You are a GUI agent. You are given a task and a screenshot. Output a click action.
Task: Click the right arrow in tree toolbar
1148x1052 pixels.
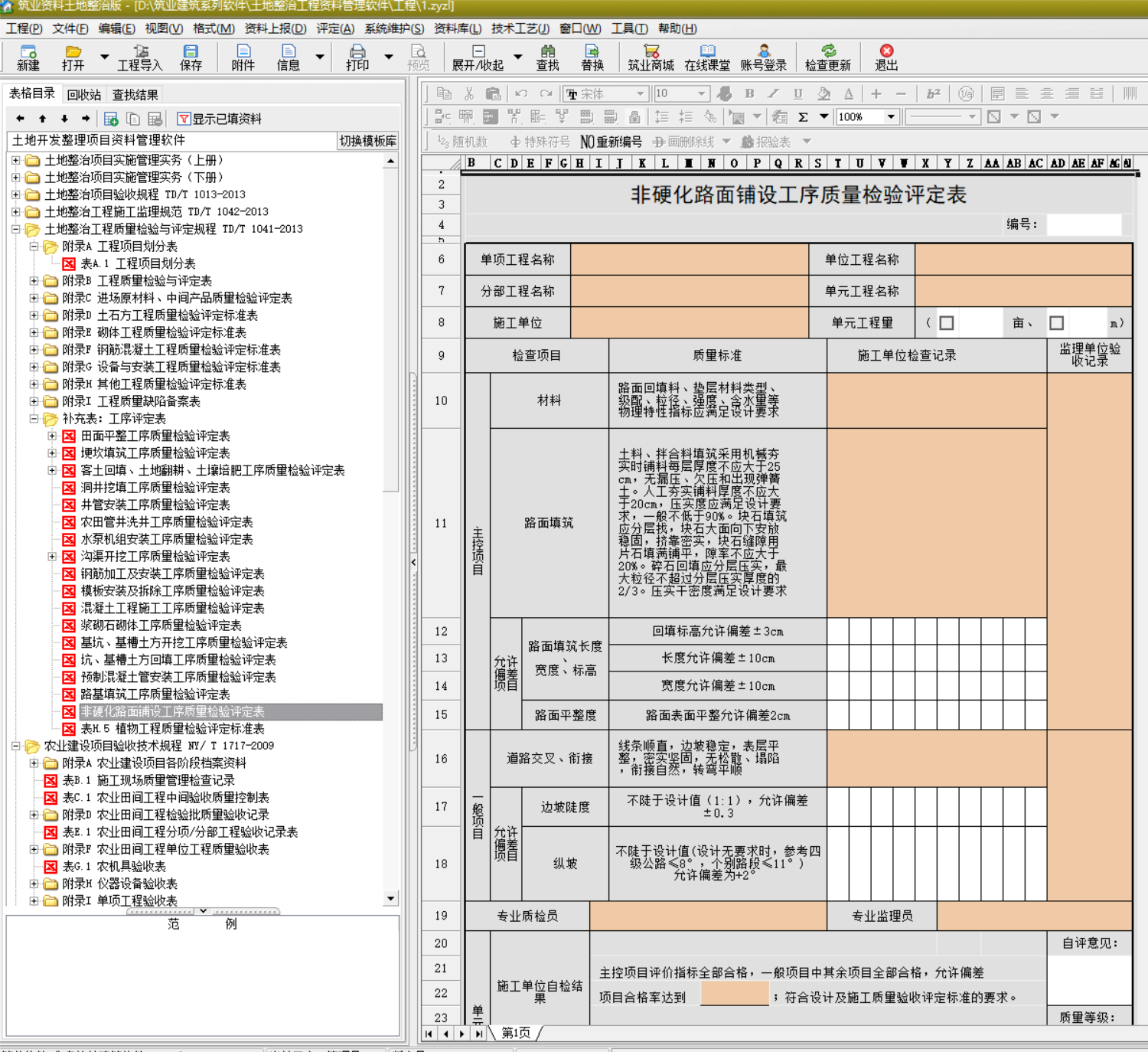pyautogui.click(x=86, y=119)
